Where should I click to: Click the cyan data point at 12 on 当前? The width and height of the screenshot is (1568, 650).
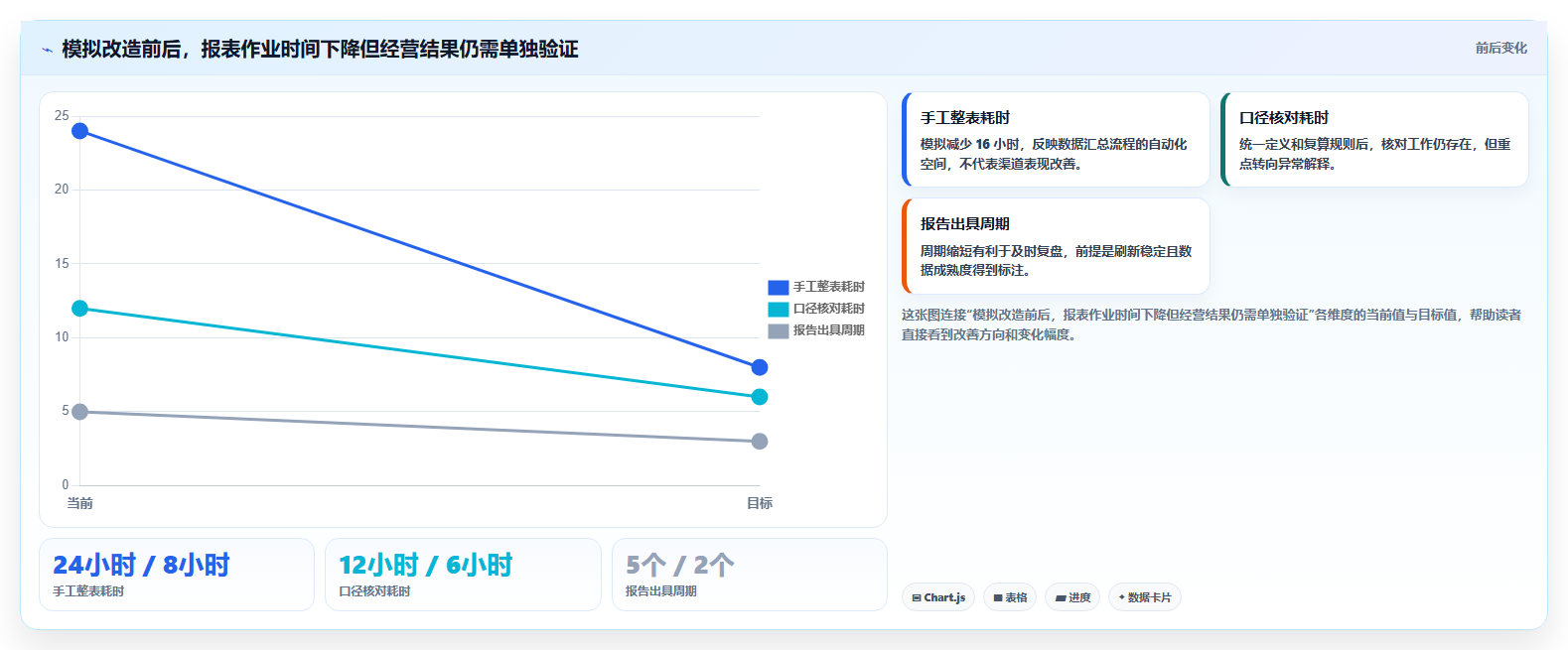pos(80,309)
